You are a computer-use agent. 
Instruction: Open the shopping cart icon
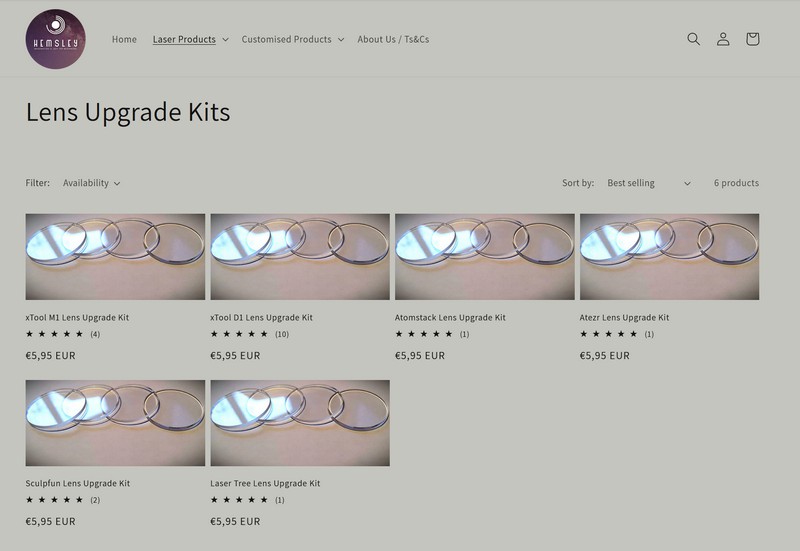[753, 39]
